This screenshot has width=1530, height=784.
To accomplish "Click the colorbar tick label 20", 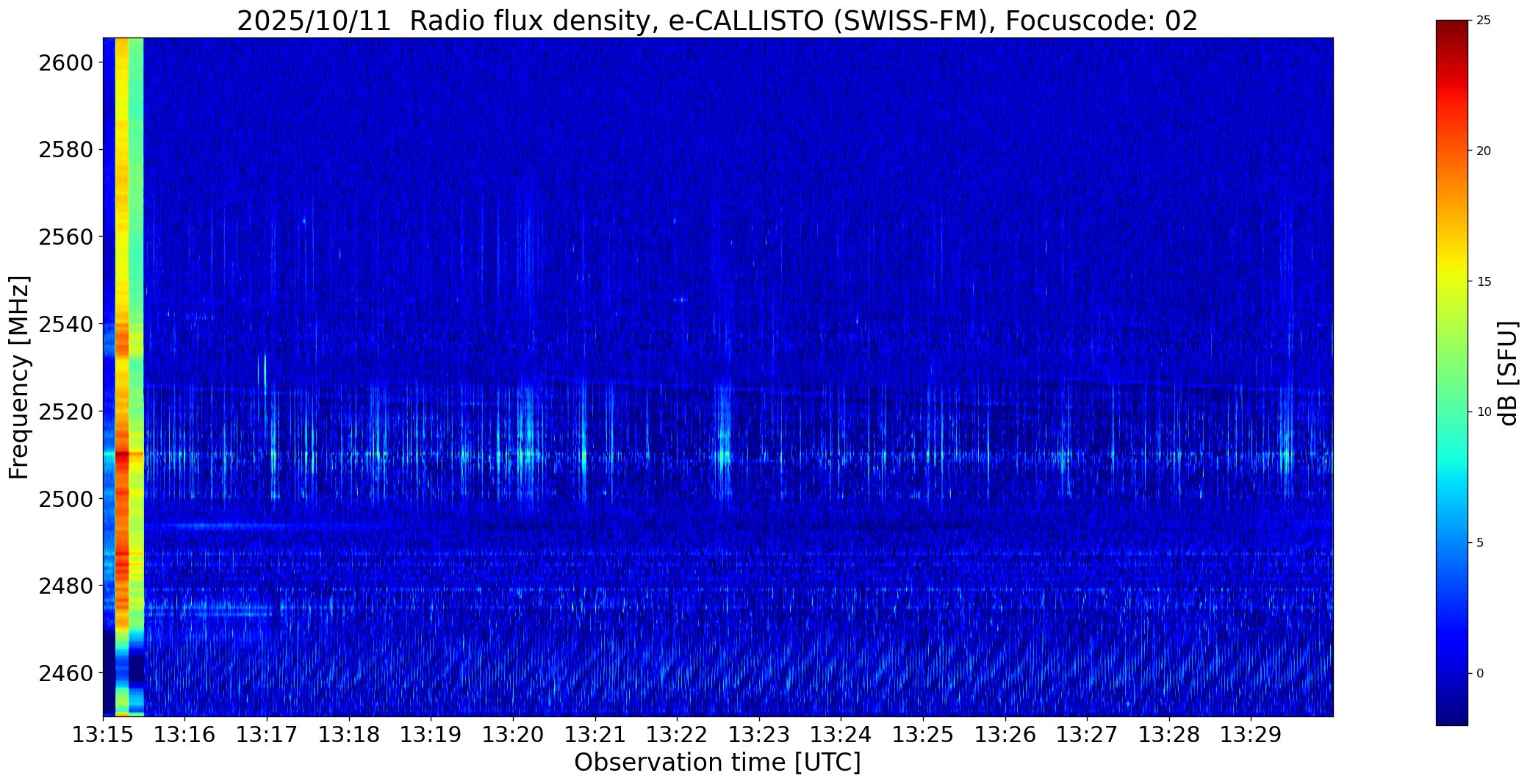I will click(1484, 151).
